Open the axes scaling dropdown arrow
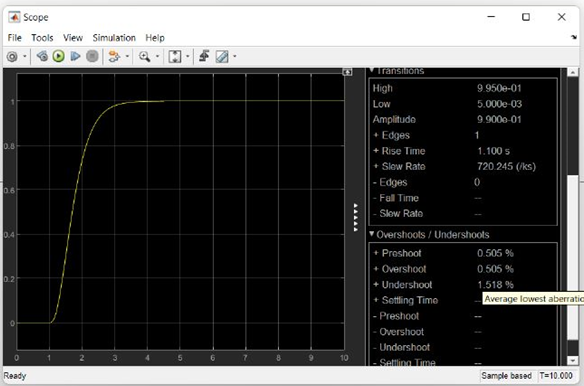The width and height of the screenshot is (584, 386). tap(187, 57)
